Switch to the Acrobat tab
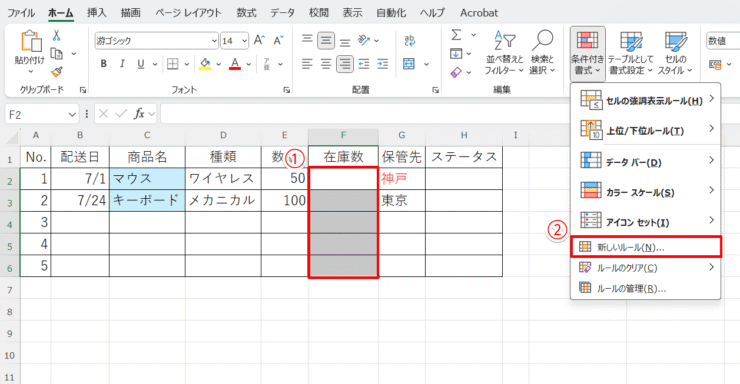This screenshot has width=740, height=384. pos(479,13)
